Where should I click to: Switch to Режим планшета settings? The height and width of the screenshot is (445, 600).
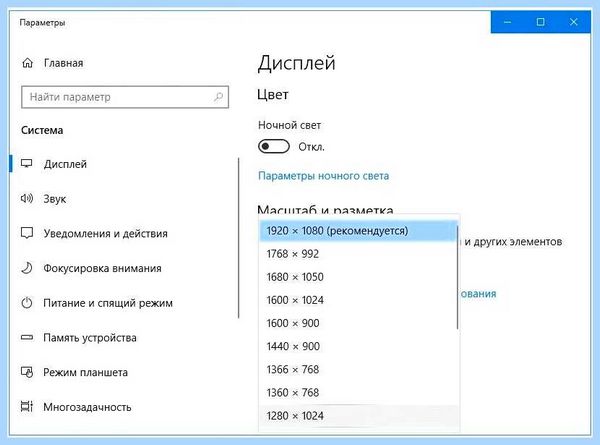(x=85, y=372)
